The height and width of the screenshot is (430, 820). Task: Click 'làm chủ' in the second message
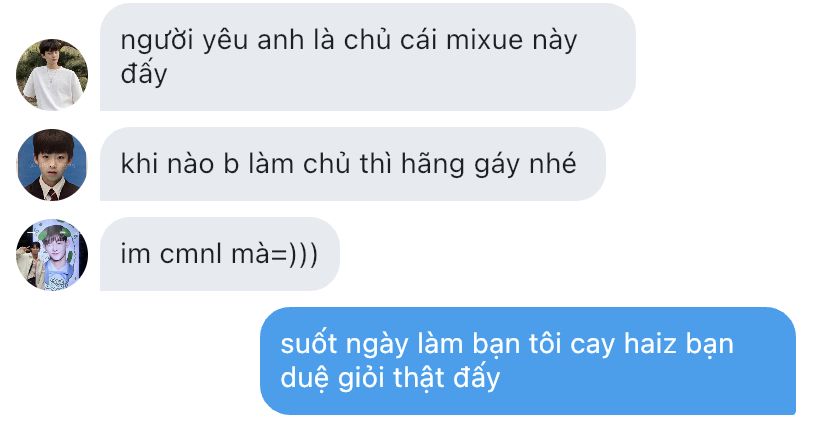click(x=299, y=164)
